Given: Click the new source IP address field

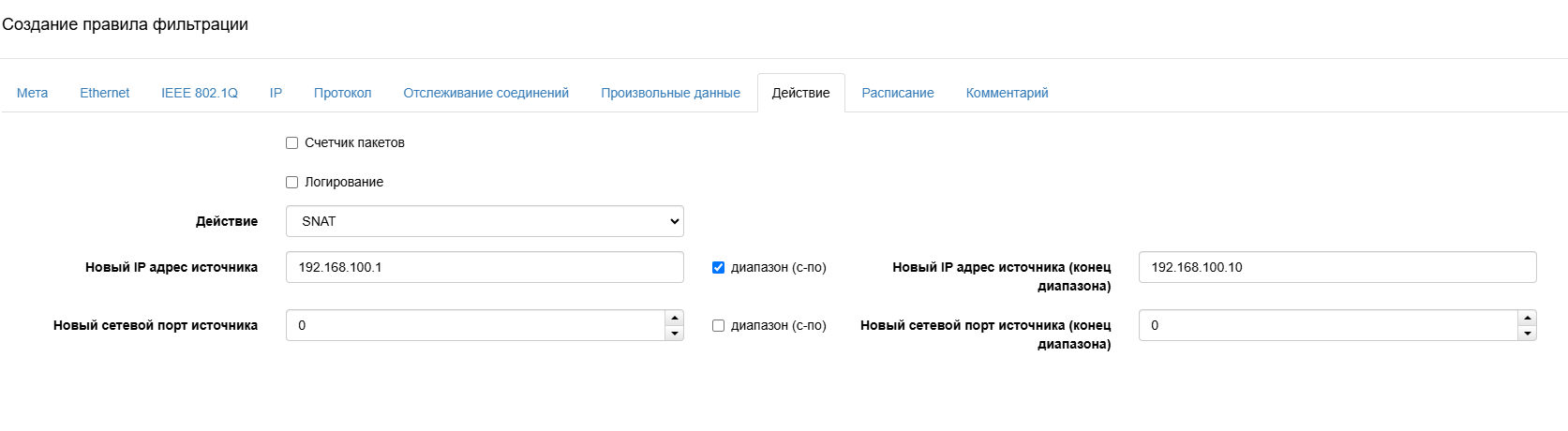Looking at the screenshot, I should 484,267.
